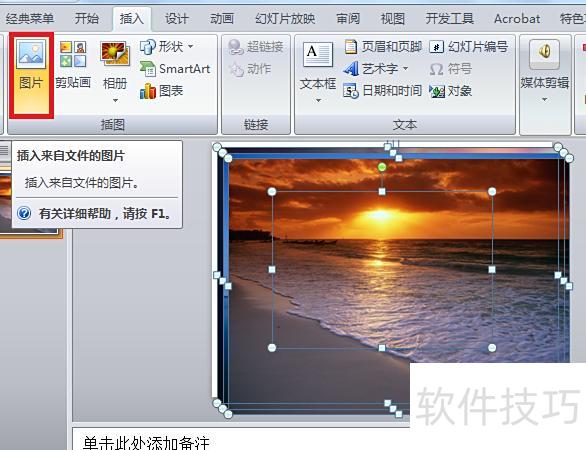Screen dimensions: 586x450
Task: Click the bottom-center handle of inner selection
Action: [382, 348]
